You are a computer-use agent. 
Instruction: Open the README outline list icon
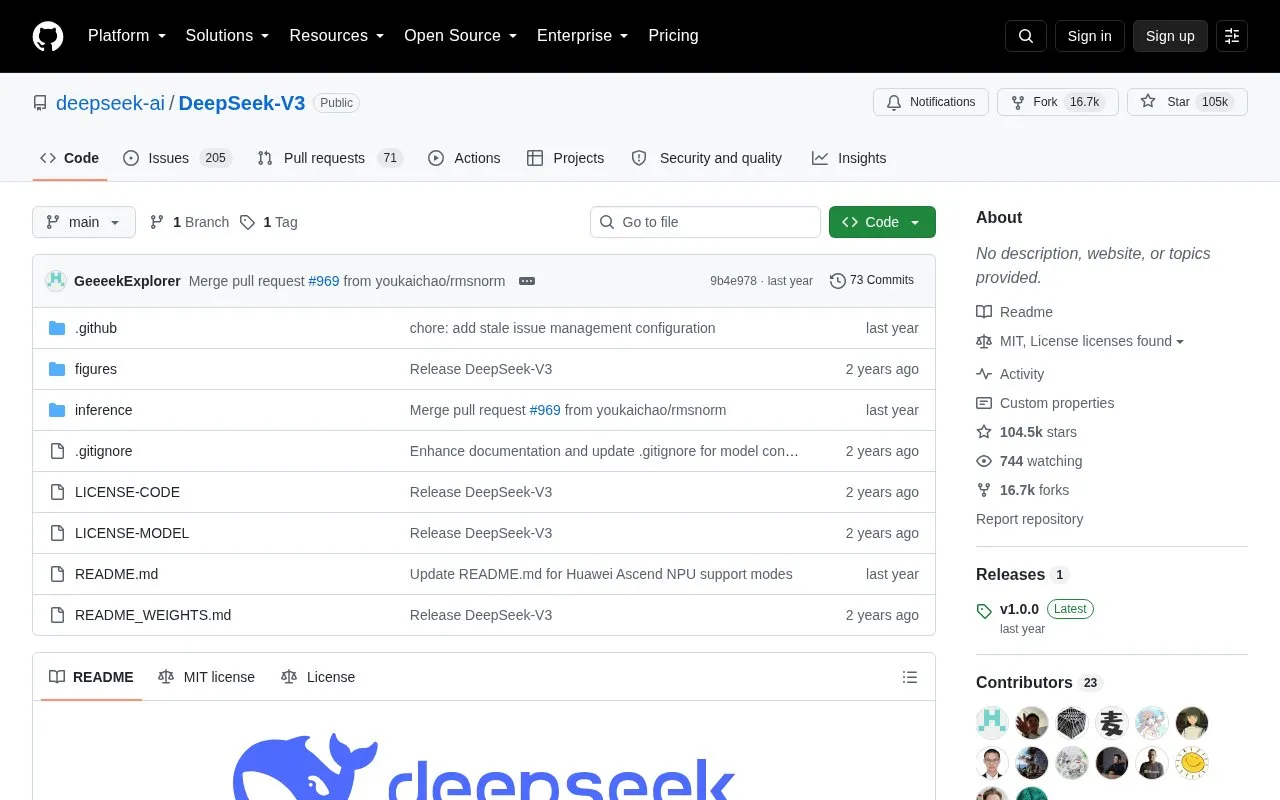click(910, 677)
